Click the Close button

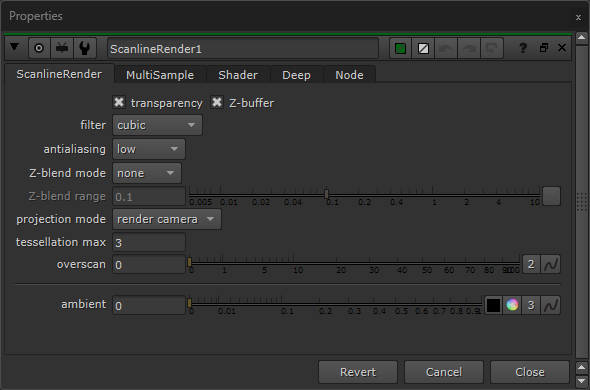pyautogui.click(x=530, y=372)
